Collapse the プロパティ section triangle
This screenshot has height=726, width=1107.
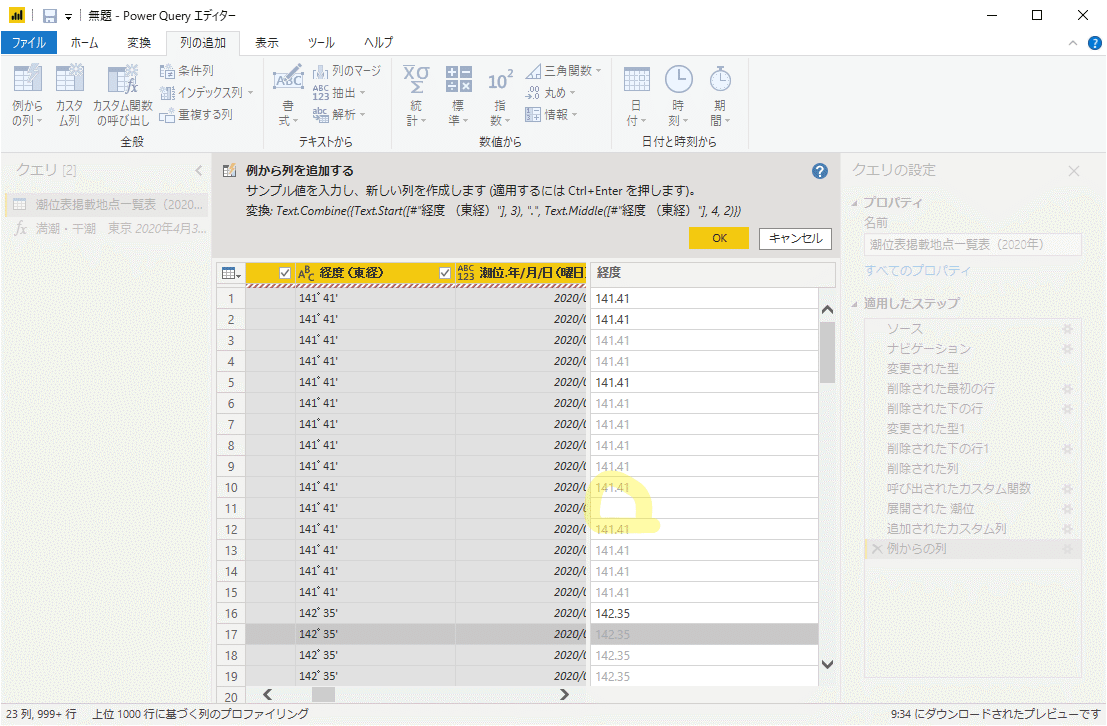click(854, 203)
